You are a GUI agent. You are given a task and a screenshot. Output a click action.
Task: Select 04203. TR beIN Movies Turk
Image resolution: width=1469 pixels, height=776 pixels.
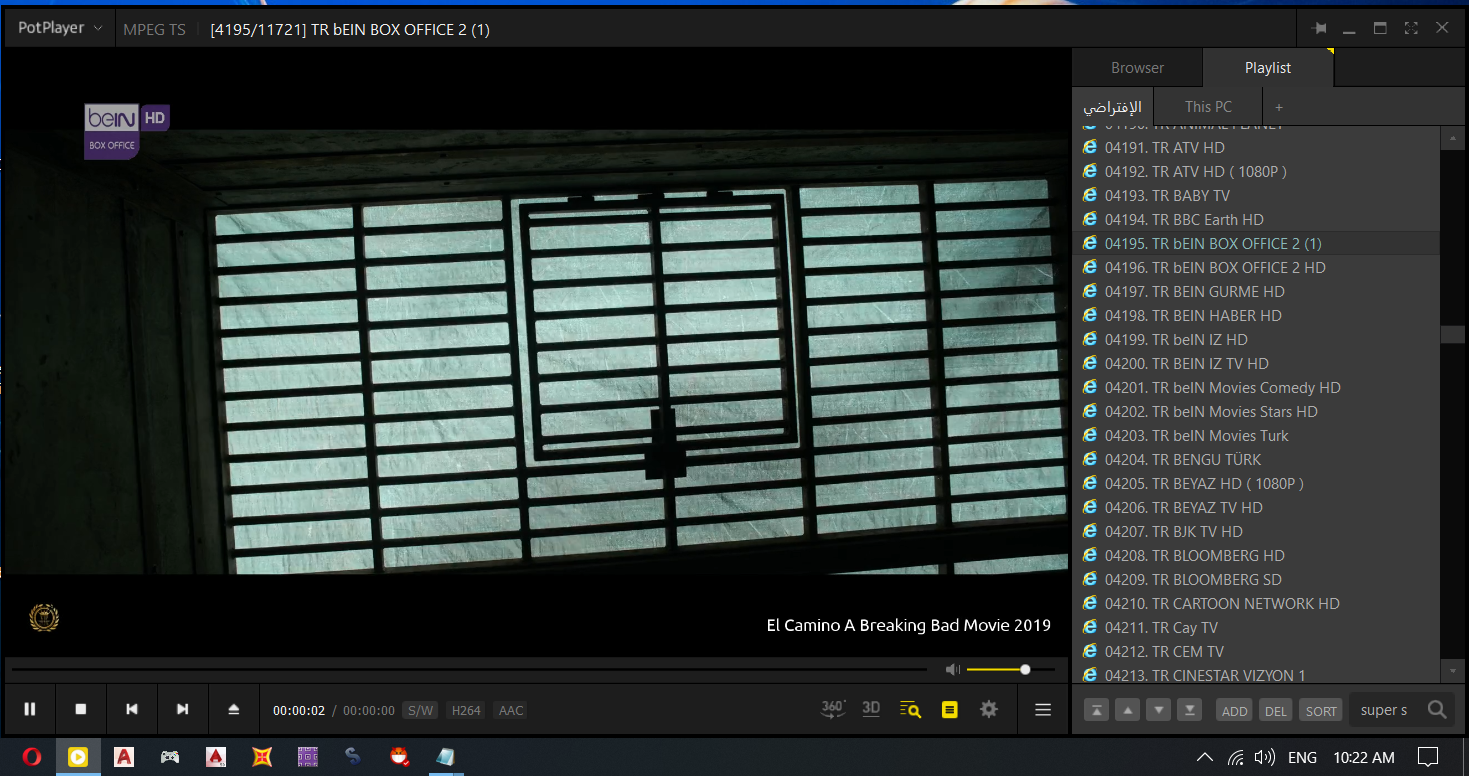(1256, 435)
